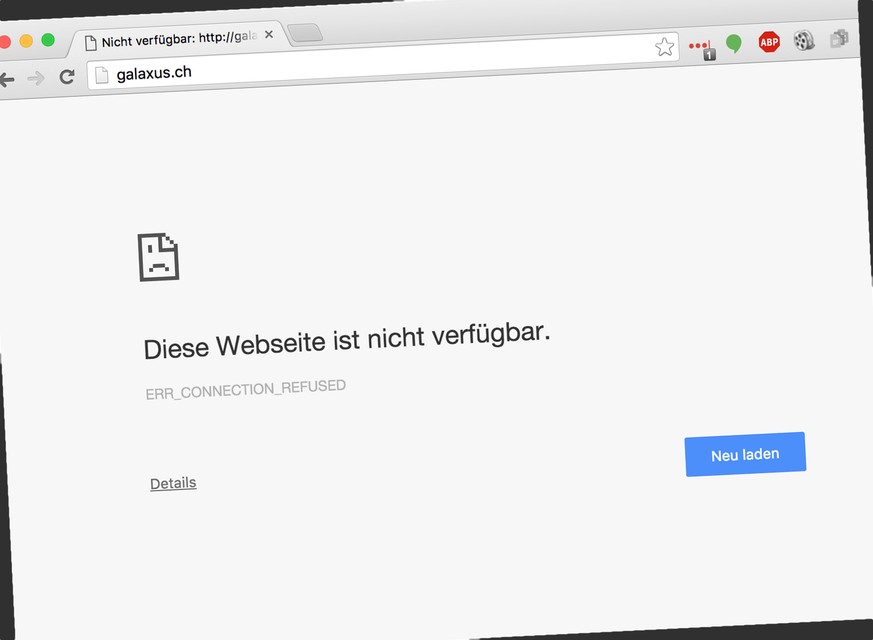
Task: Click the galaxus.ch address bar
Action: [382, 61]
